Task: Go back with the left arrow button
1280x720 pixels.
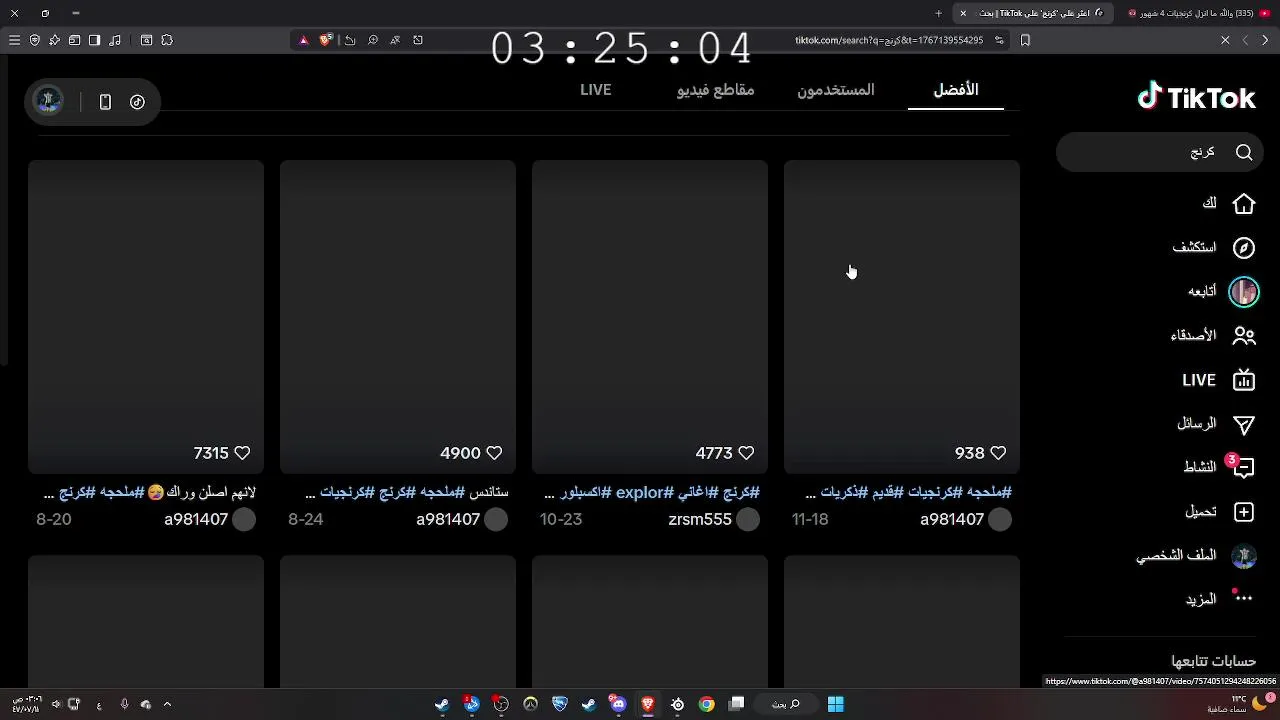Action: [x=1245, y=40]
